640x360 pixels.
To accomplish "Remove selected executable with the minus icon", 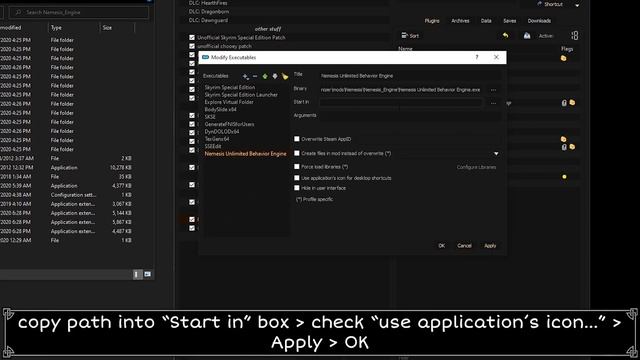I will (255, 76).
